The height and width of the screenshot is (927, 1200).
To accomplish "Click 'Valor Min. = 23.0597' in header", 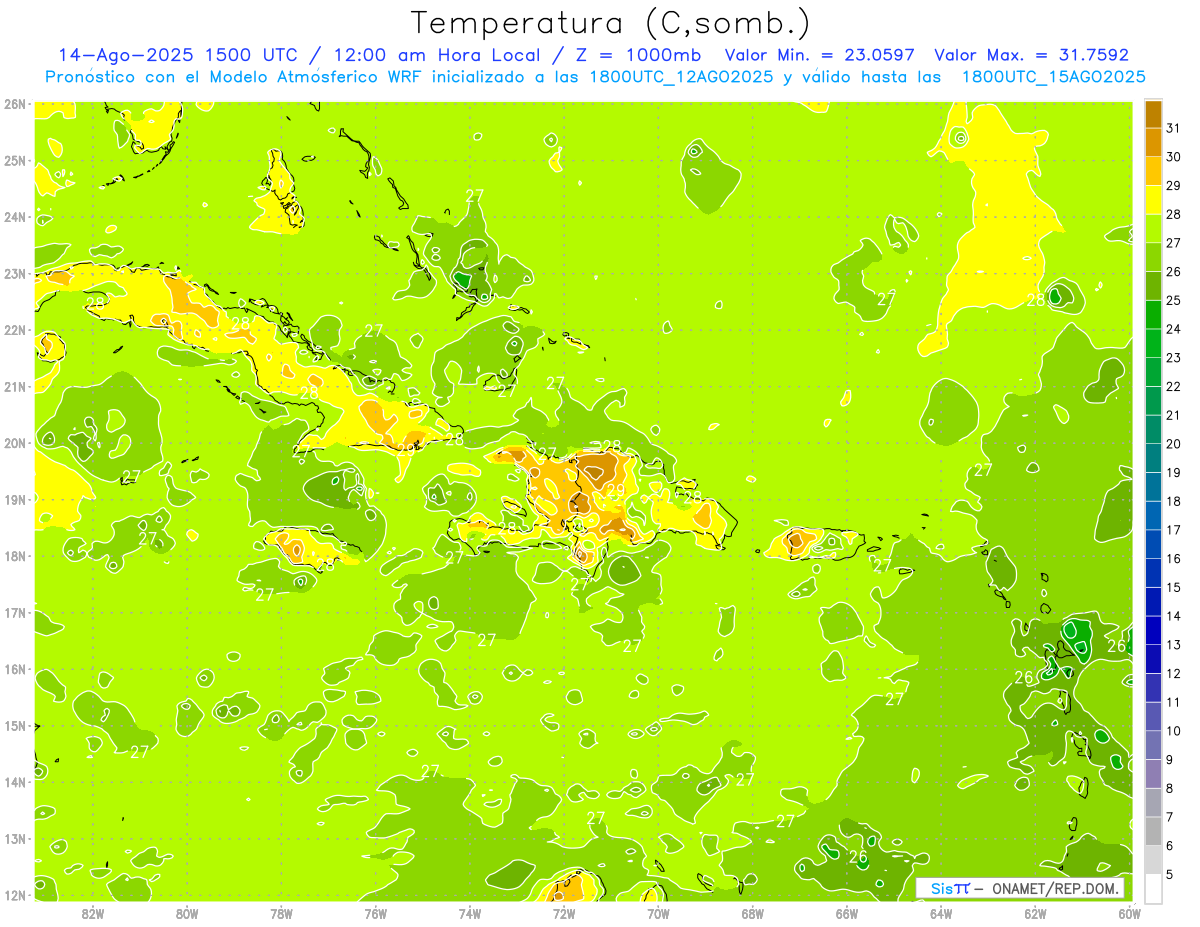I will click(821, 55).
